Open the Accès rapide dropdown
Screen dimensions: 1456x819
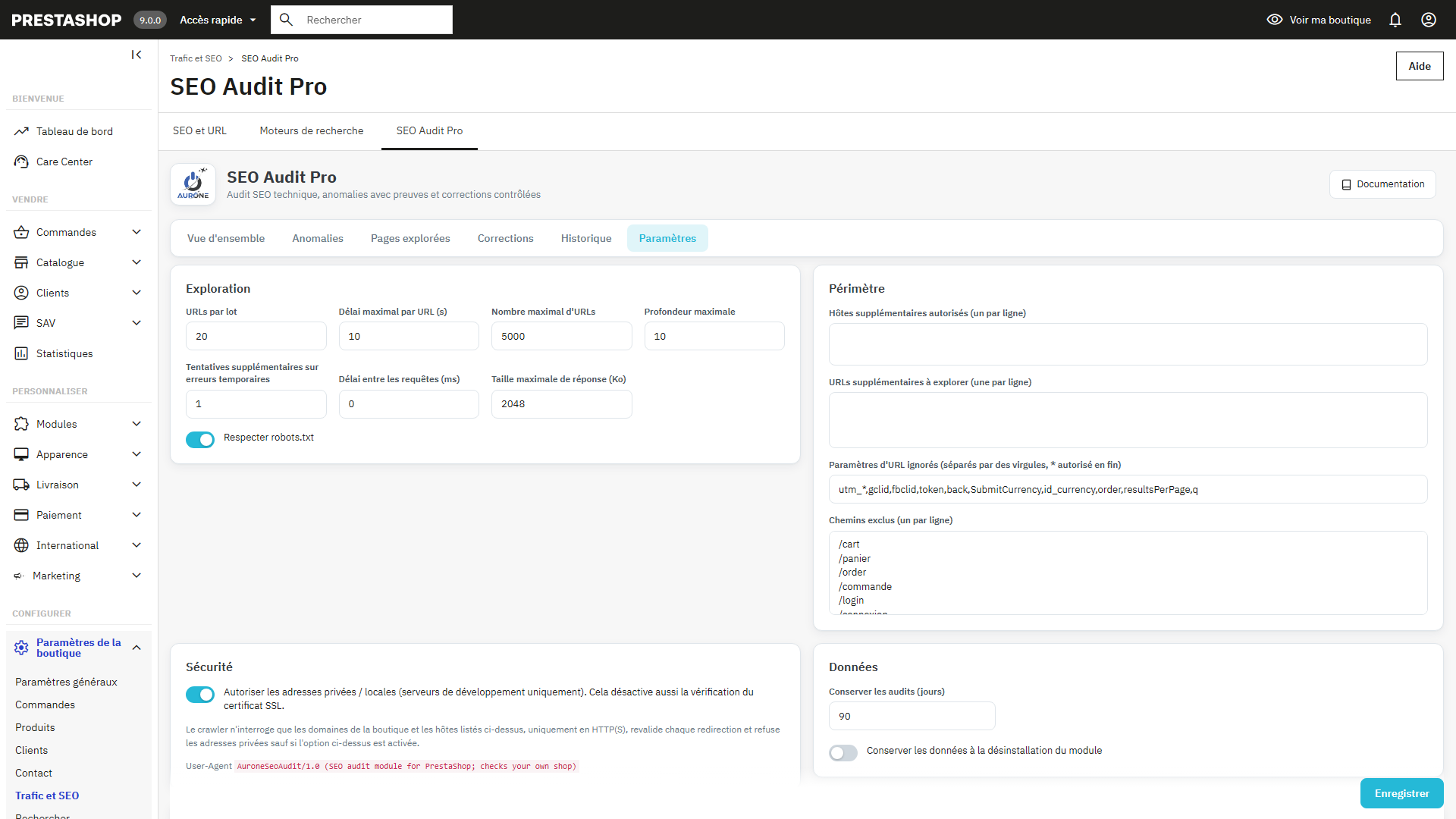218,20
